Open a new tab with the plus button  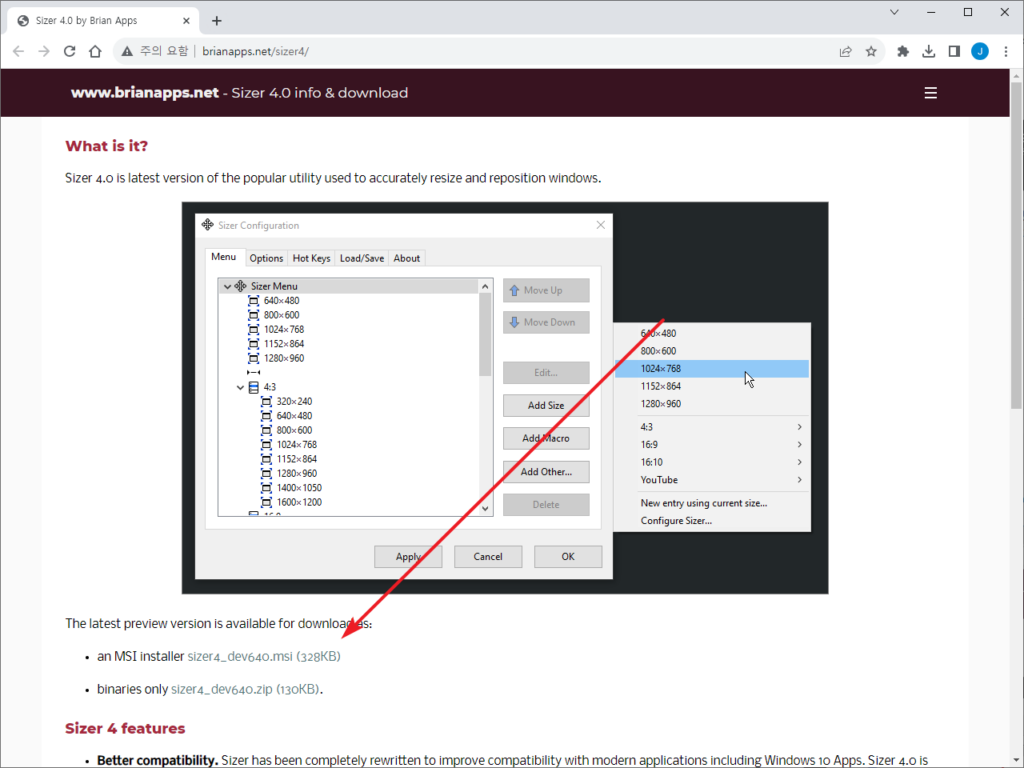(x=217, y=20)
